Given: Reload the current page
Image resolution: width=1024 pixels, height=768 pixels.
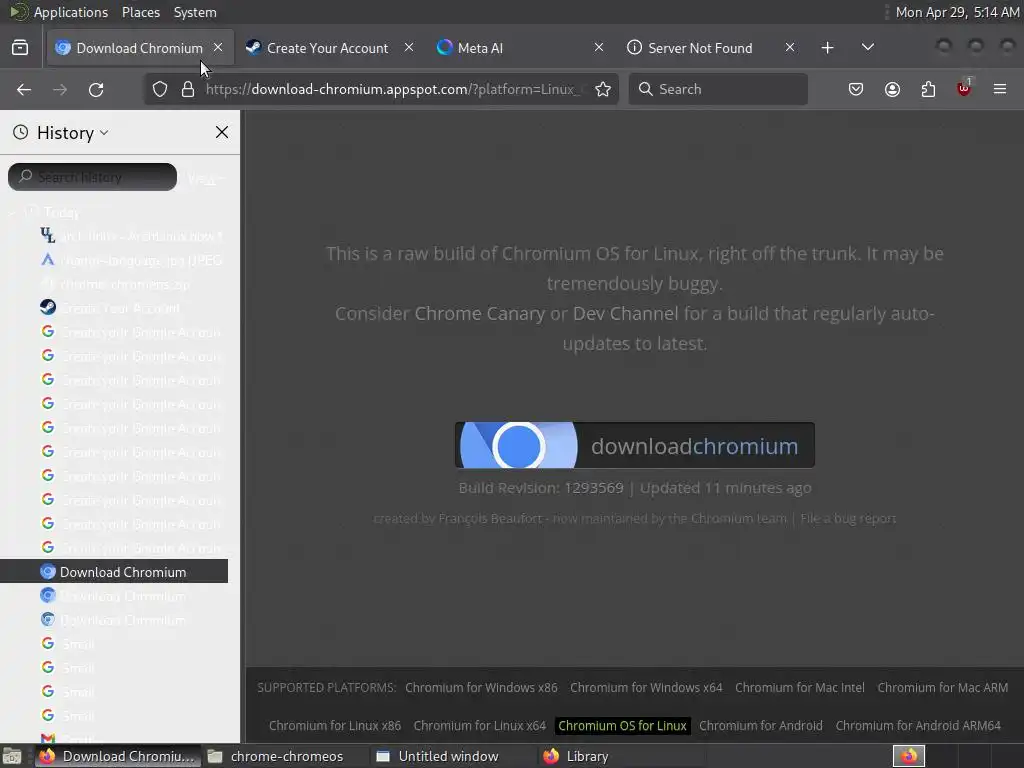Looking at the screenshot, I should point(96,89).
